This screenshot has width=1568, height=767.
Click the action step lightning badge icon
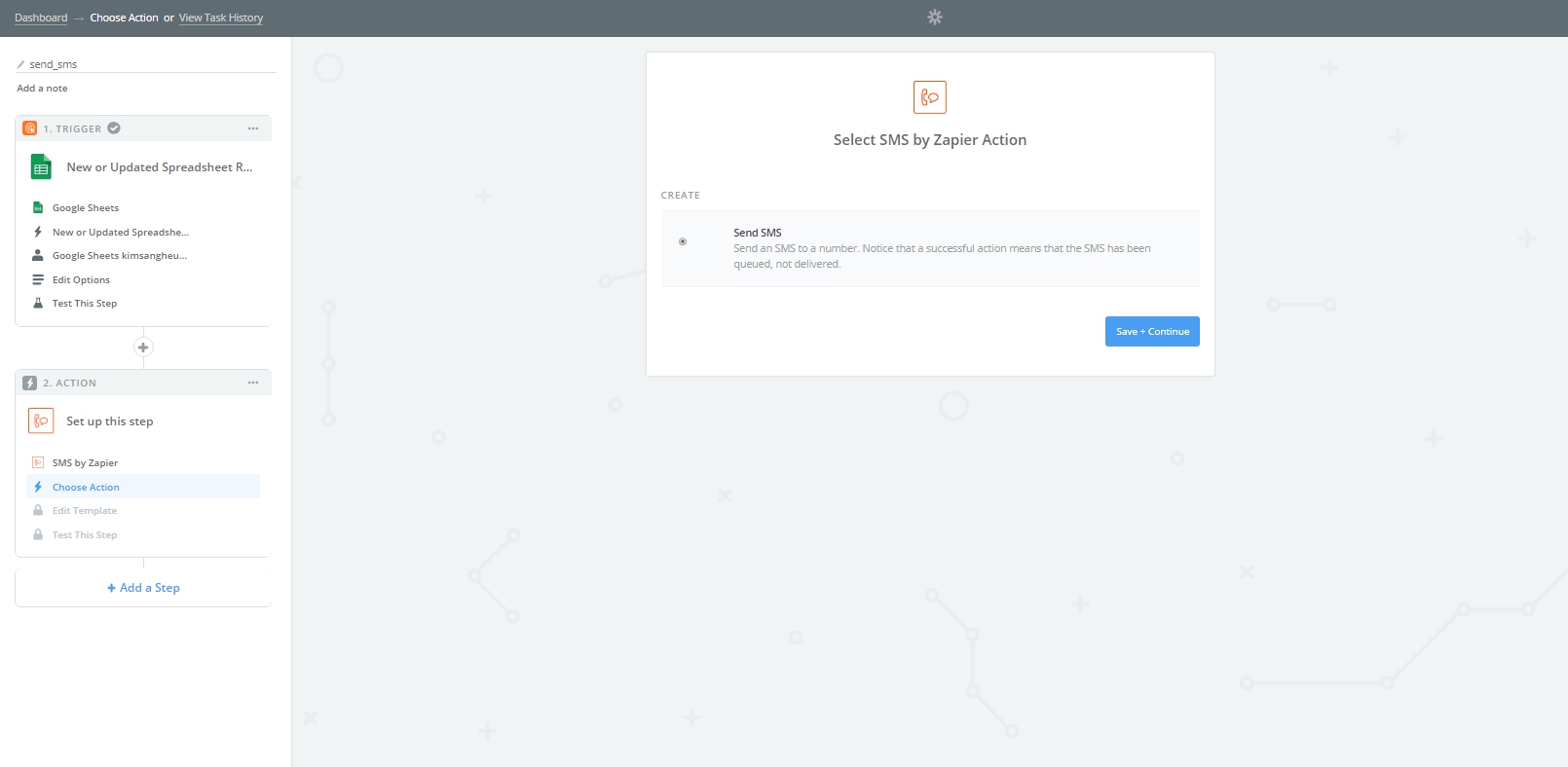[30, 383]
